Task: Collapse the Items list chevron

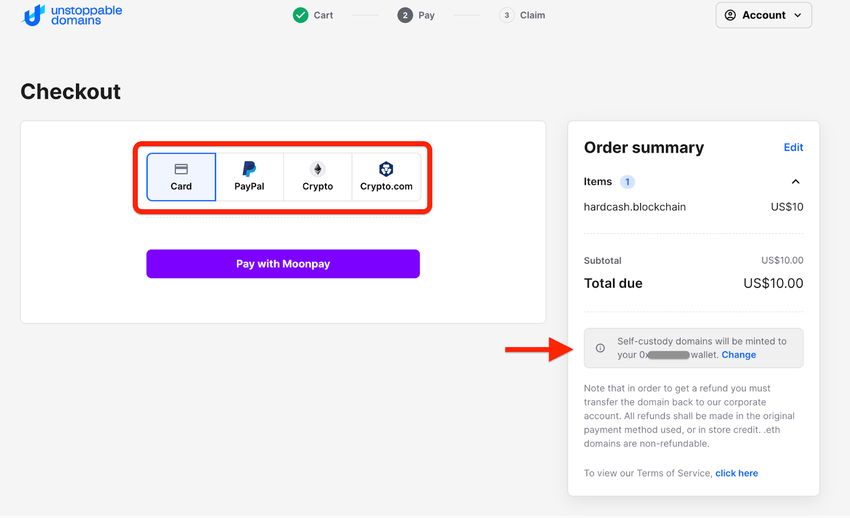Action: point(795,182)
